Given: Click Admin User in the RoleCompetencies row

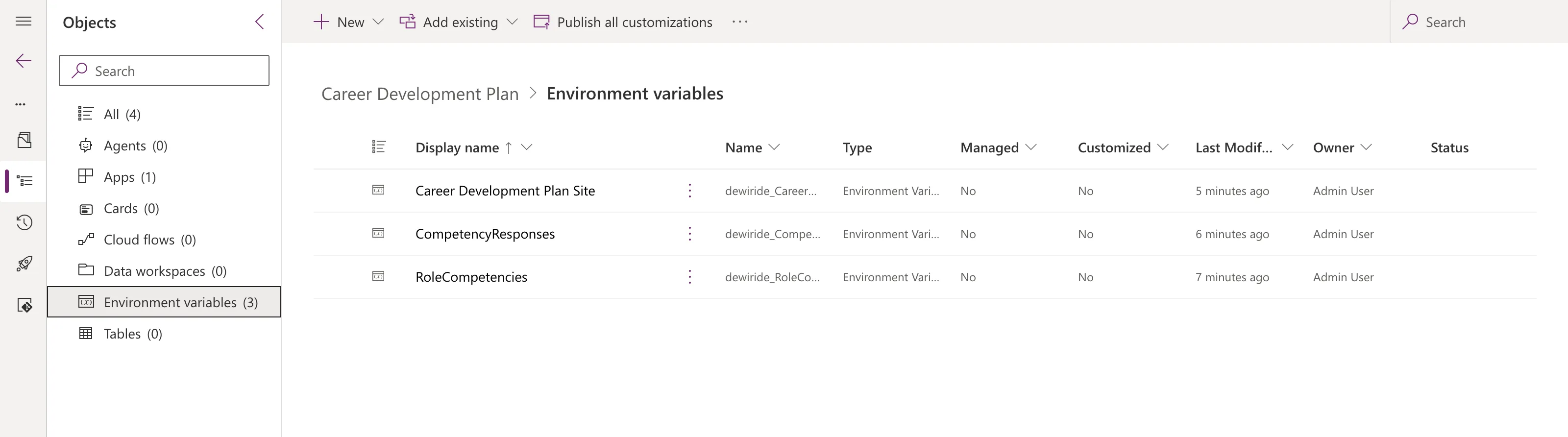Looking at the screenshot, I should [x=1344, y=277].
